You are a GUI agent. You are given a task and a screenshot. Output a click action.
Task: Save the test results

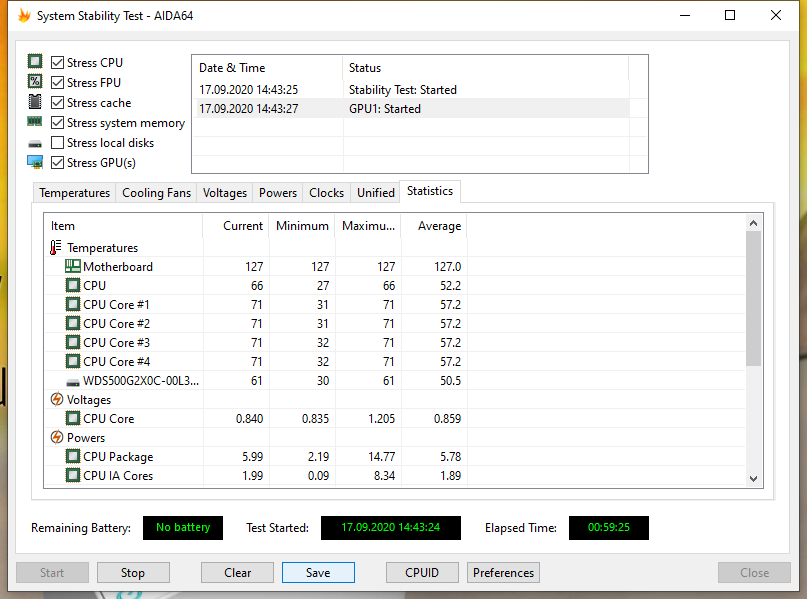(318, 573)
